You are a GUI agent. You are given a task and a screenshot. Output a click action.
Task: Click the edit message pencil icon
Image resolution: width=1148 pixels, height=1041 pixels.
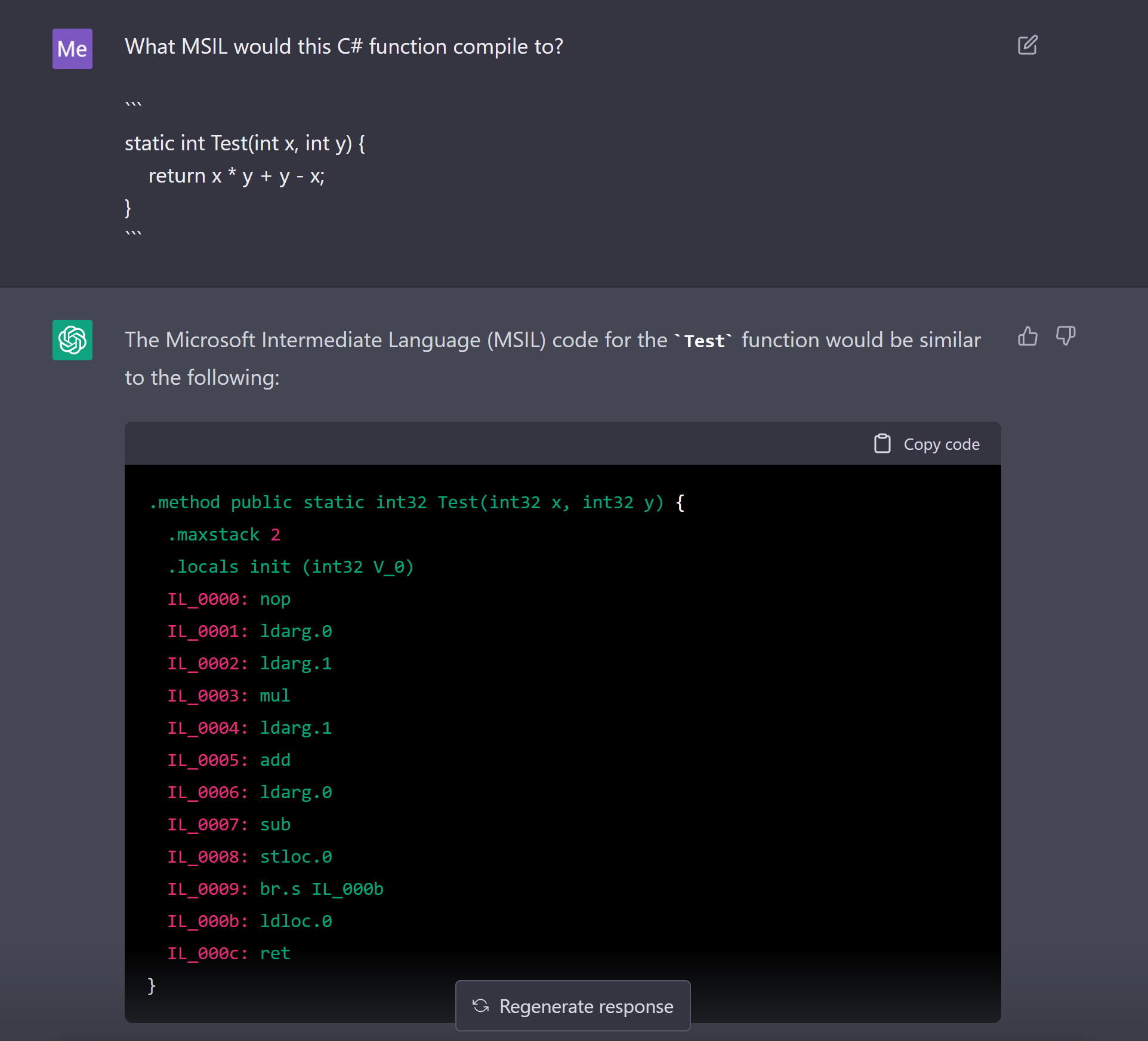coord(1027,45)
